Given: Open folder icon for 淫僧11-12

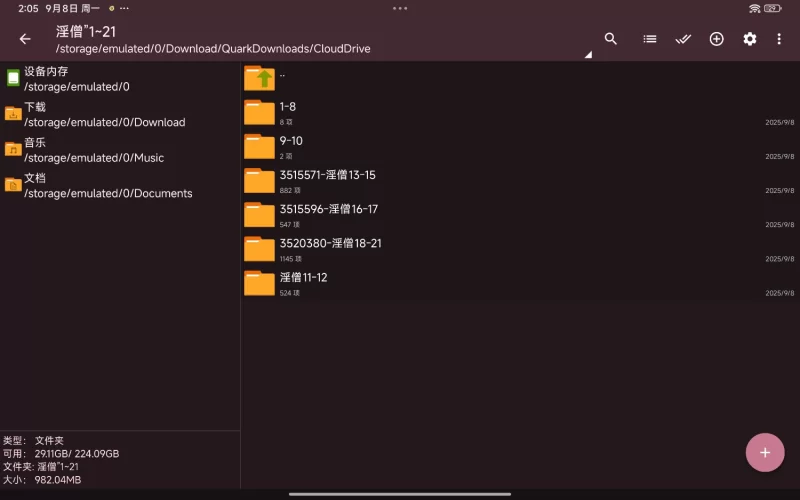Looking at the screenshot, I should [x=259, y=283].
